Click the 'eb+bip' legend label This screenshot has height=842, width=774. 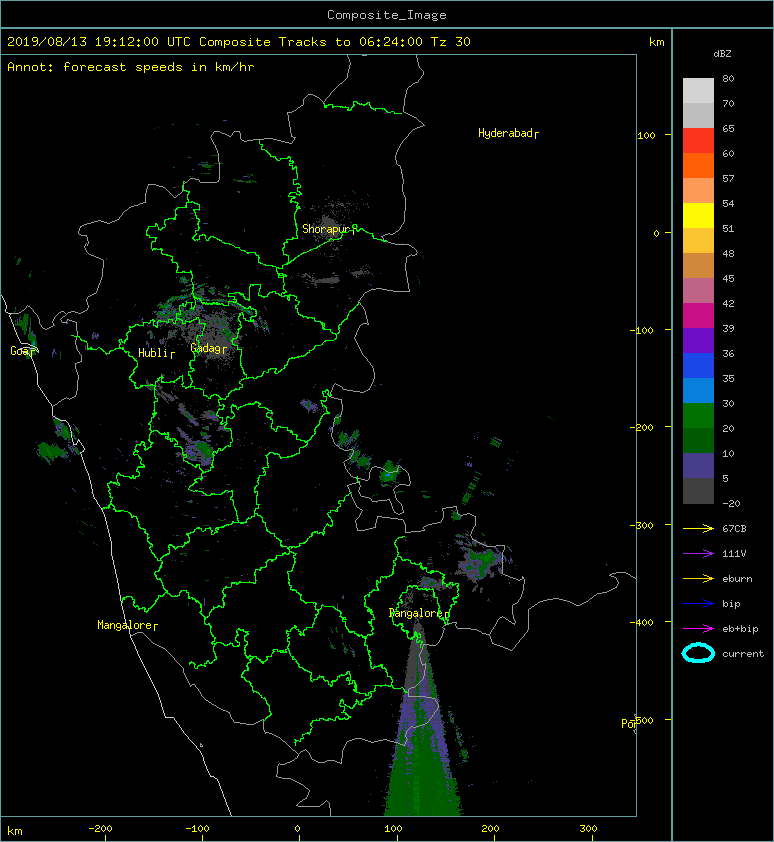tap(740, 629)
